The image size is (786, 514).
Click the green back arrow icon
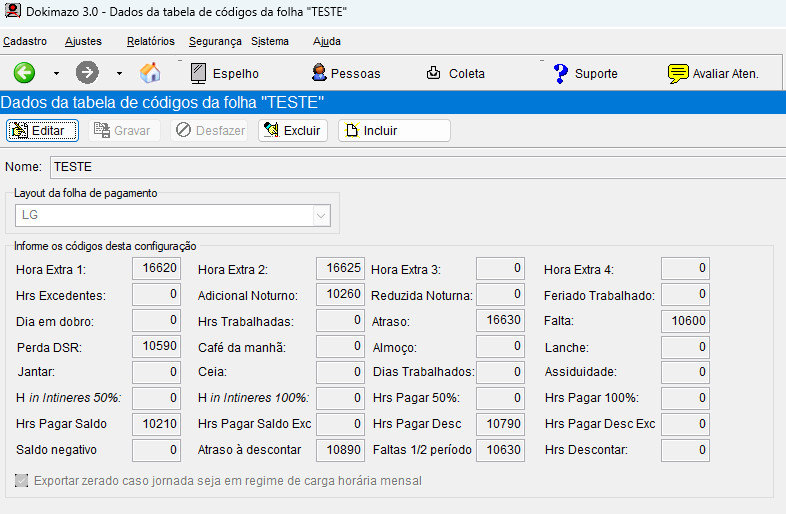point(24,73)
